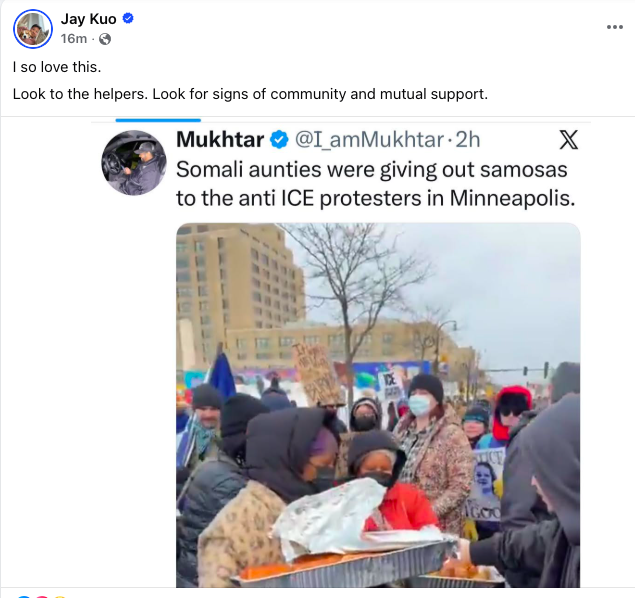This screenshot has height=598, width=635.
Task: Click the globe public audience icon
Action: 105,39
